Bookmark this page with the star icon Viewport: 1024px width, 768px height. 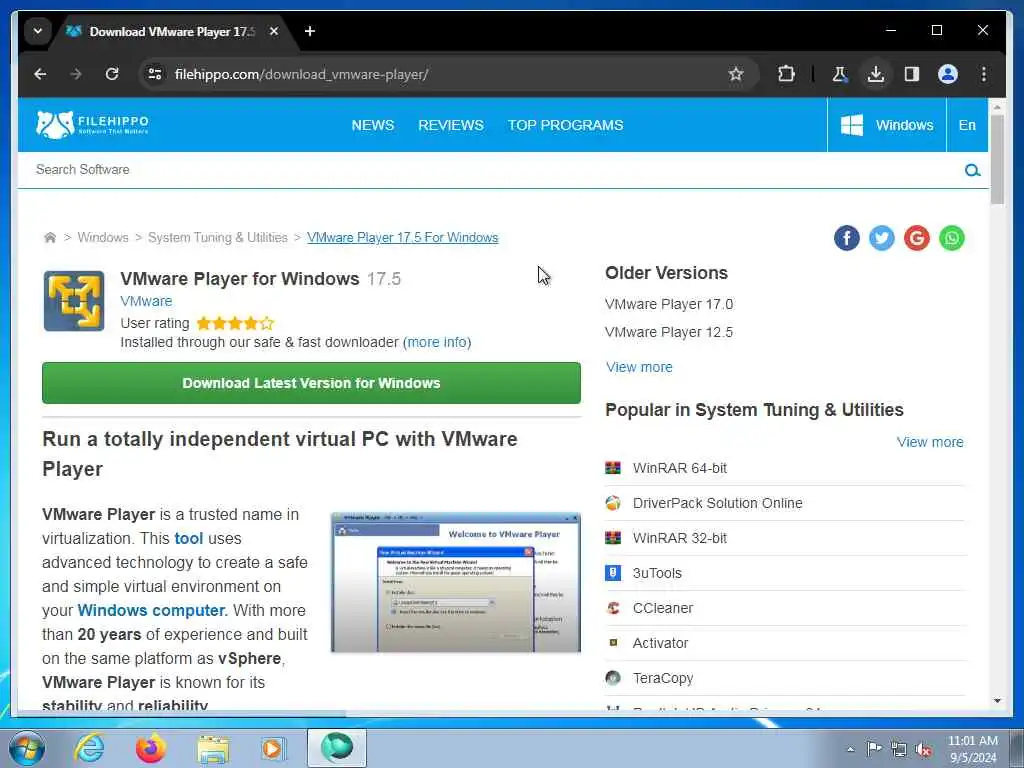(x=736, y=74)
